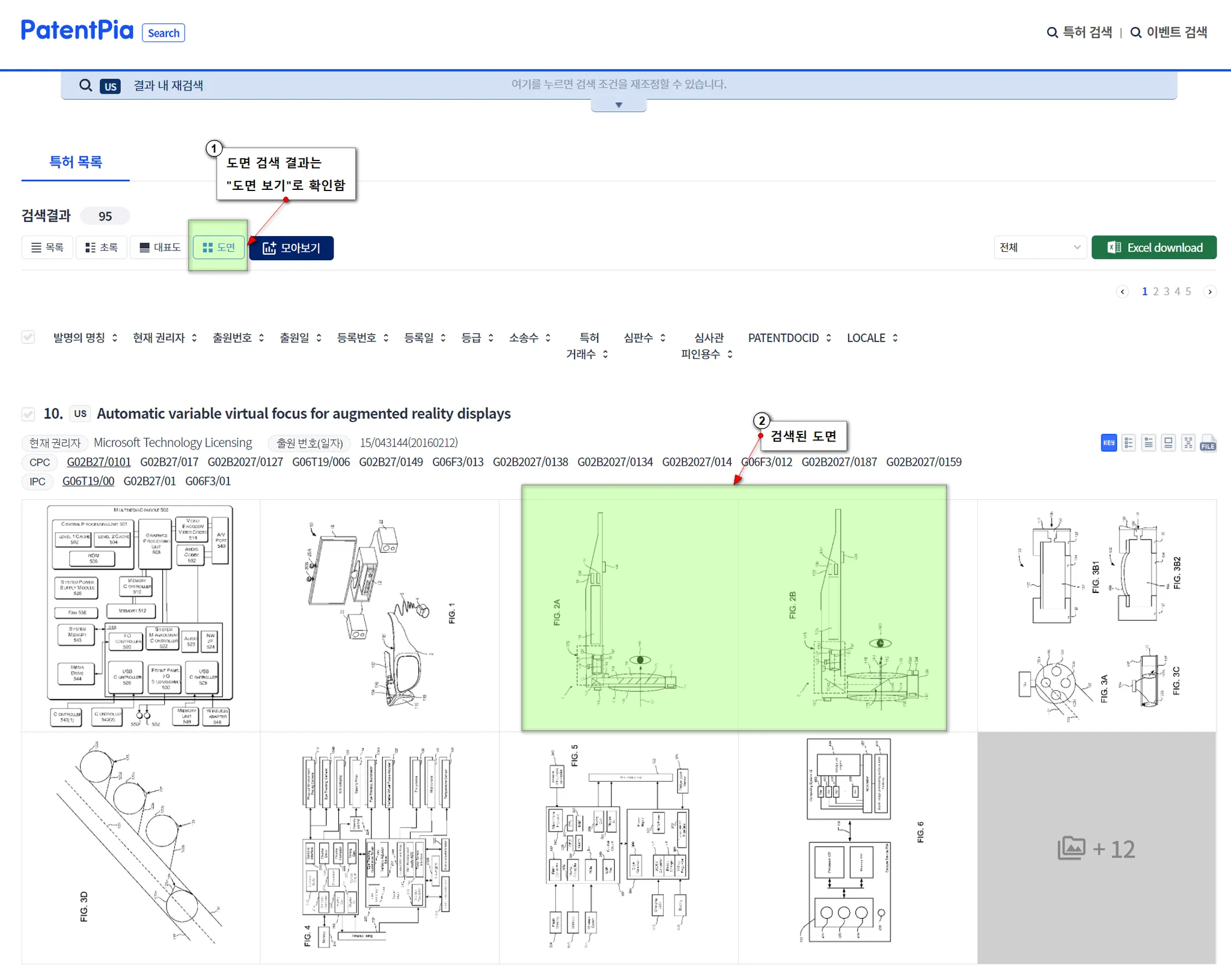Check the box for patent result 10
Screen dimensions: 1231x980
pos(28,413)
